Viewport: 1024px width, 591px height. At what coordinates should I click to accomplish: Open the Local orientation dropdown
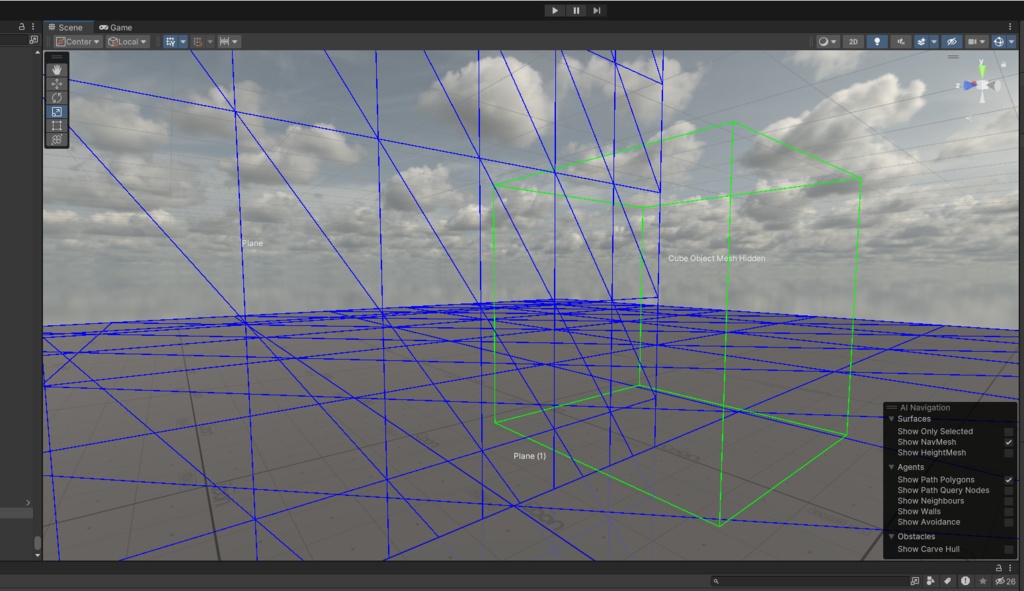[x=127, y=41]
